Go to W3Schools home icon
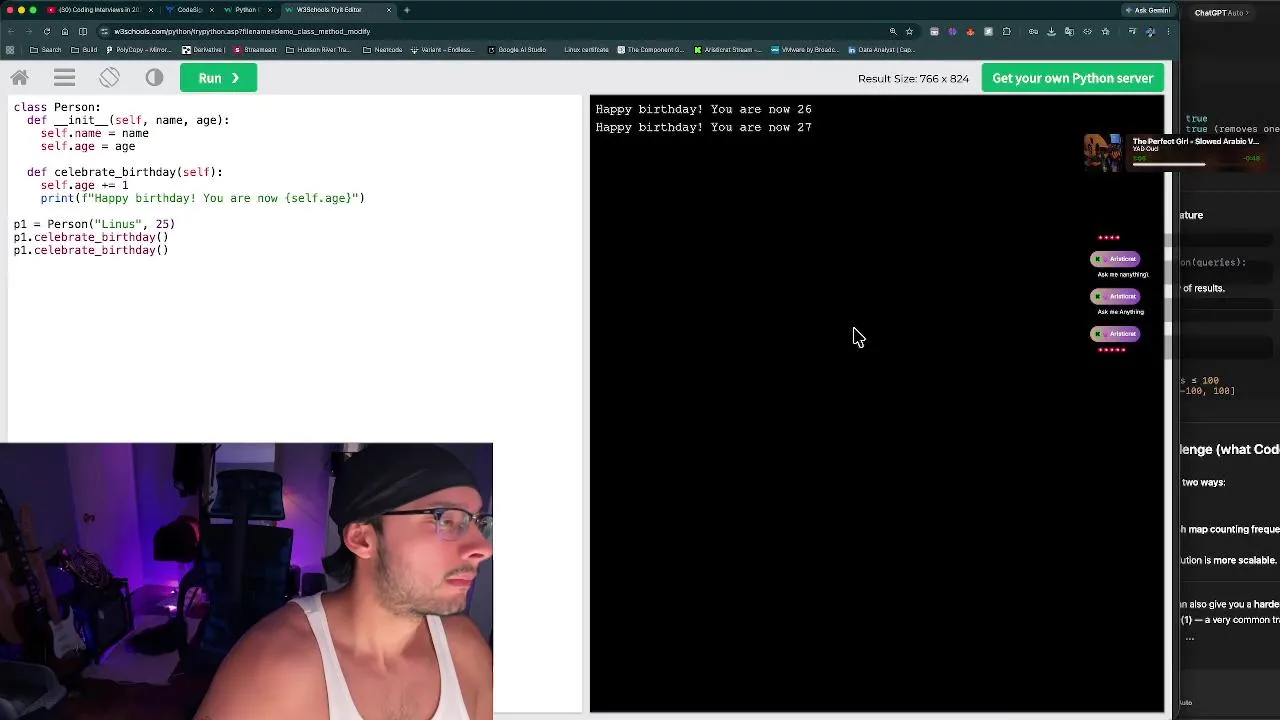The image size is (1280, 720). click(x=19, y=78)
